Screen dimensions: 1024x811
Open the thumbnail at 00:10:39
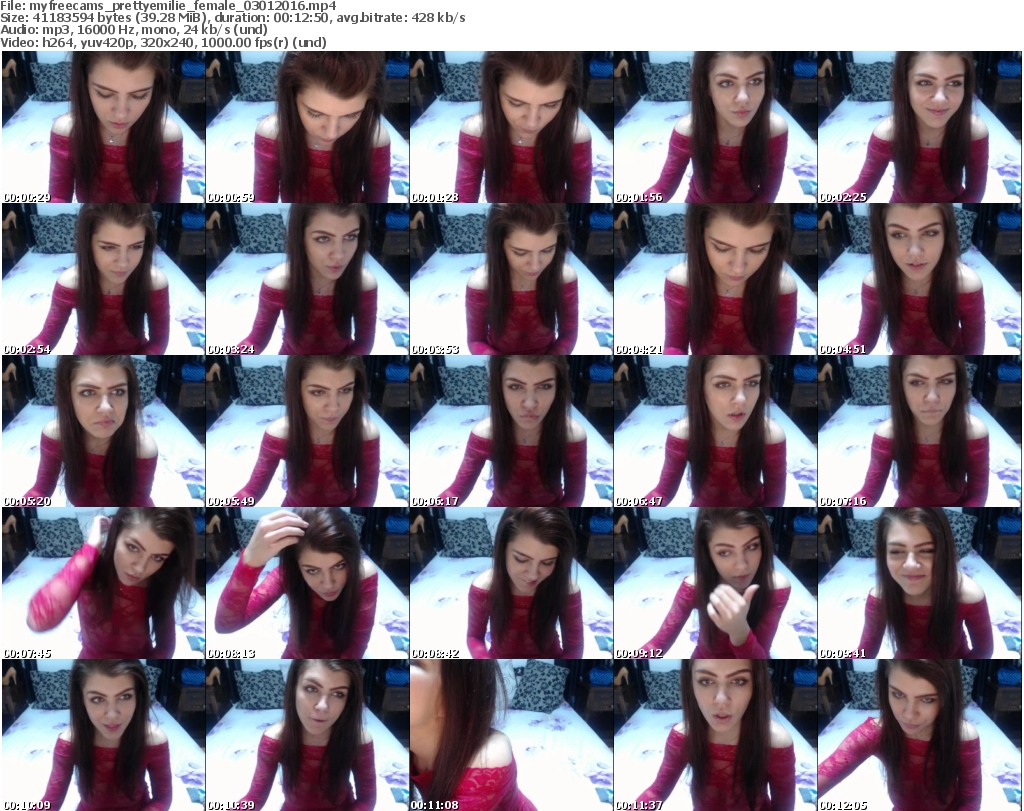[x=308, y=735]
